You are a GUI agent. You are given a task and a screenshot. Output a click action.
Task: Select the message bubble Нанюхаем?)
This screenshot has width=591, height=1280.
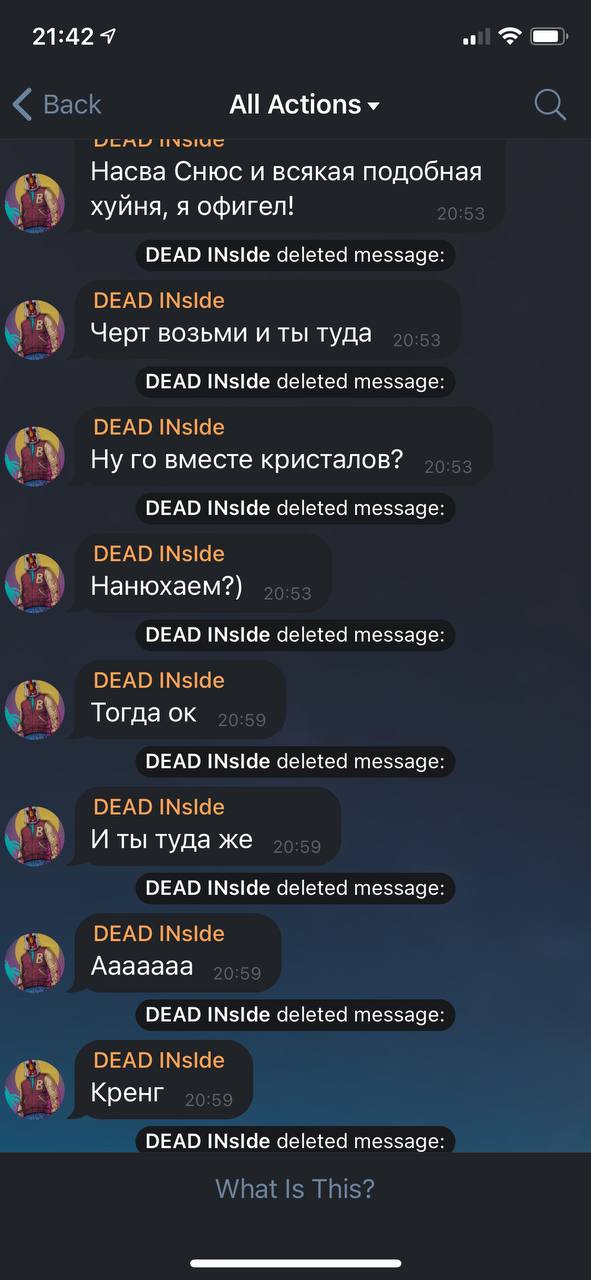(x=201, y=572)
